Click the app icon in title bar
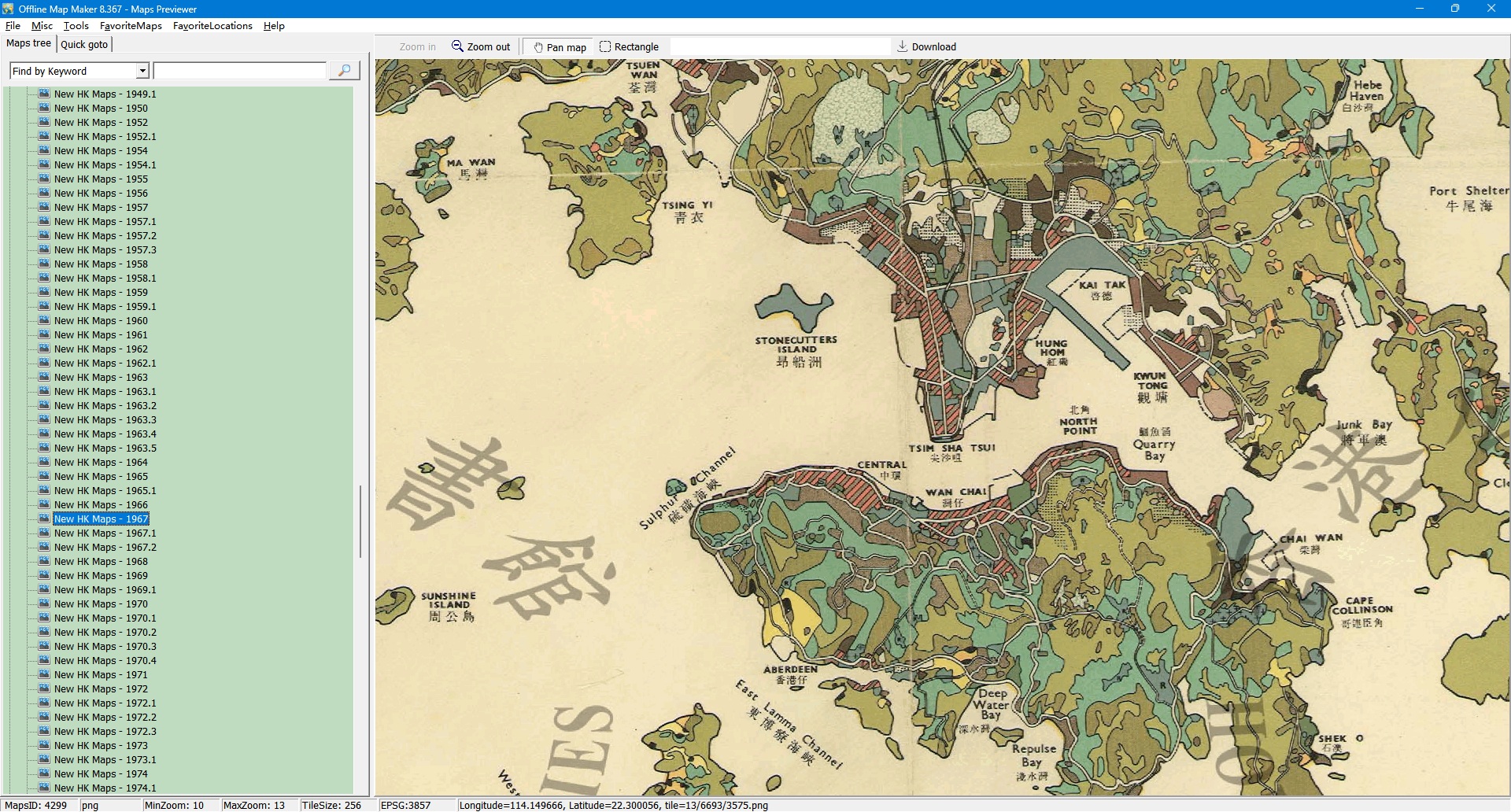The height and width of the screenshot is (812, 1511). 8,9
